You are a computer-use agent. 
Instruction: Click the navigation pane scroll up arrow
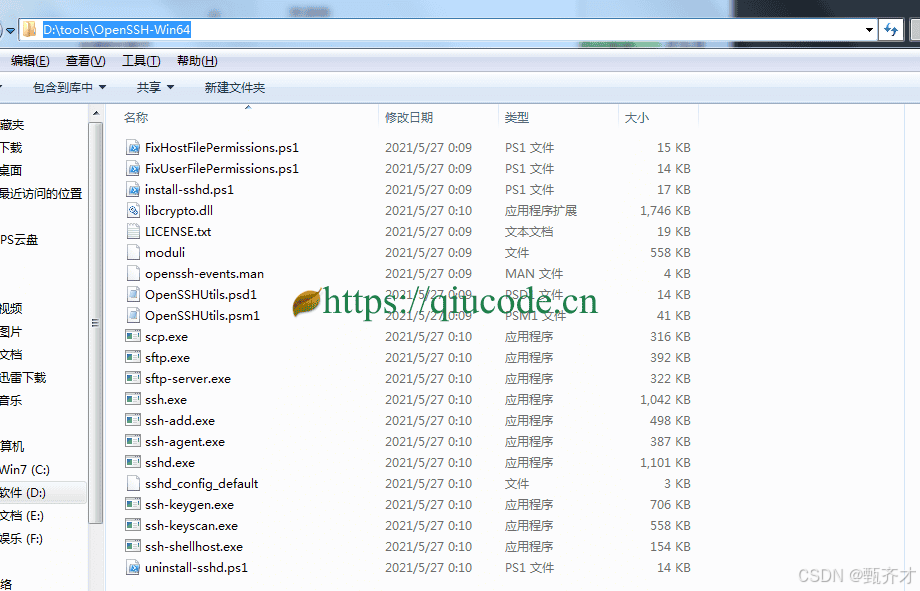(96, 113)
